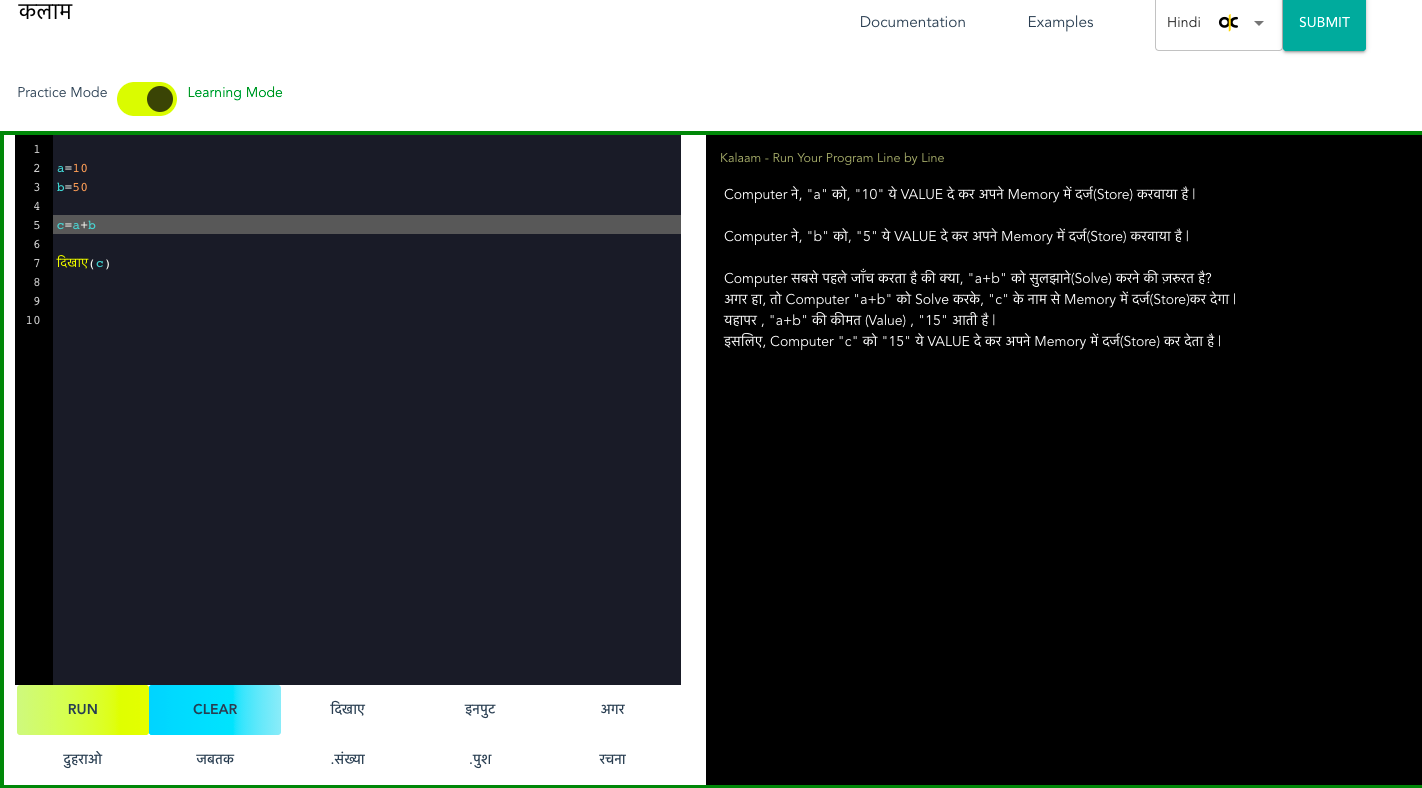
Task: Open the Documentation page
Action: 912,22
